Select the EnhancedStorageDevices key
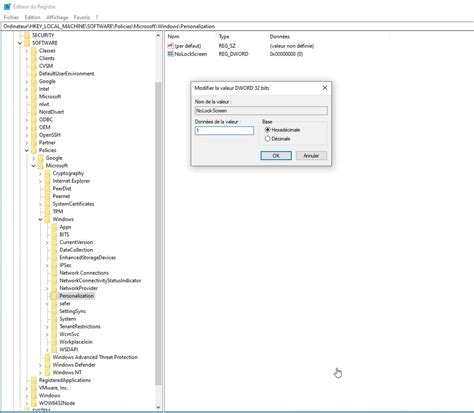474x413 pixels. [88, 257]
